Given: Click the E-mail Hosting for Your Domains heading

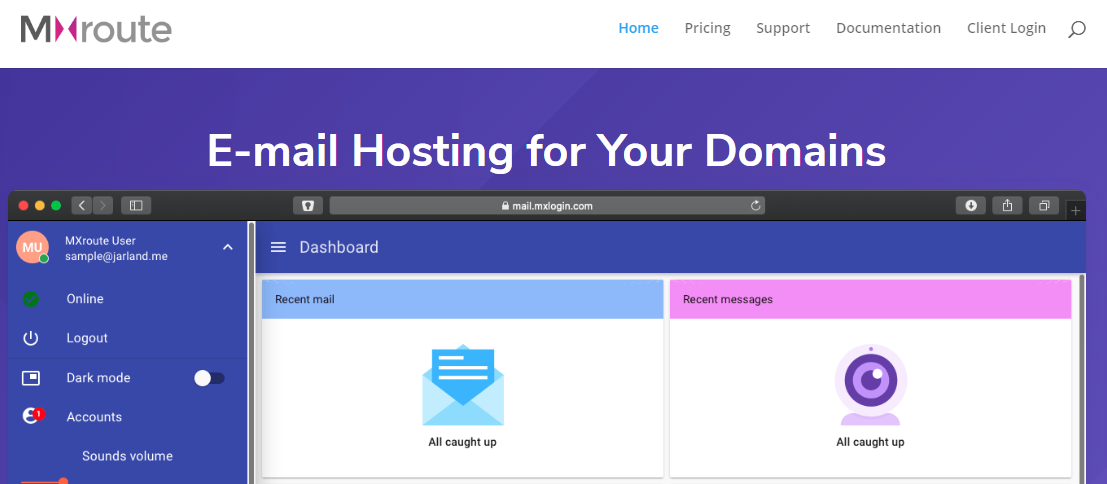Looking at the screenshot, I should coord(546,150).
